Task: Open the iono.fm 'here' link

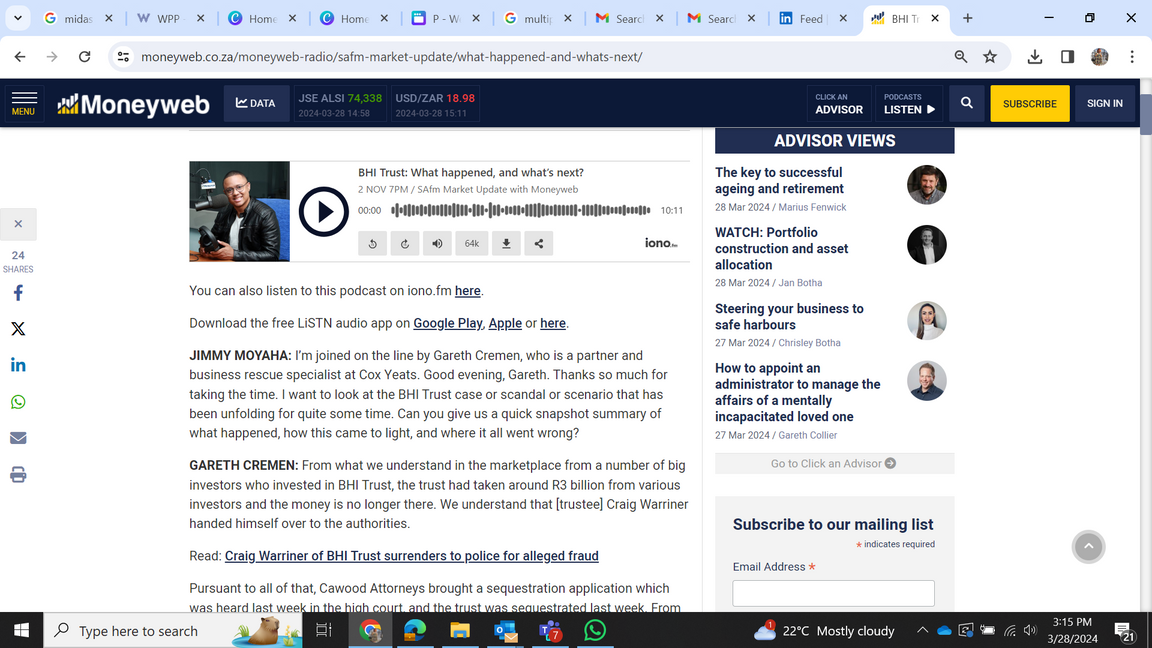Action: point(467,291)
